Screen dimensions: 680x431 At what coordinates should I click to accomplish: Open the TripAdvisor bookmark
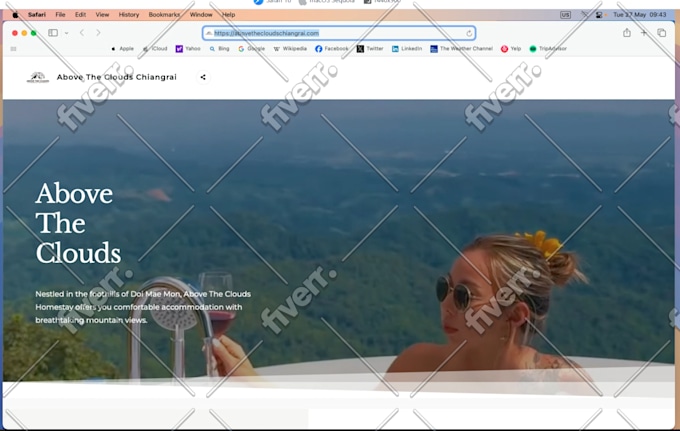548,49
